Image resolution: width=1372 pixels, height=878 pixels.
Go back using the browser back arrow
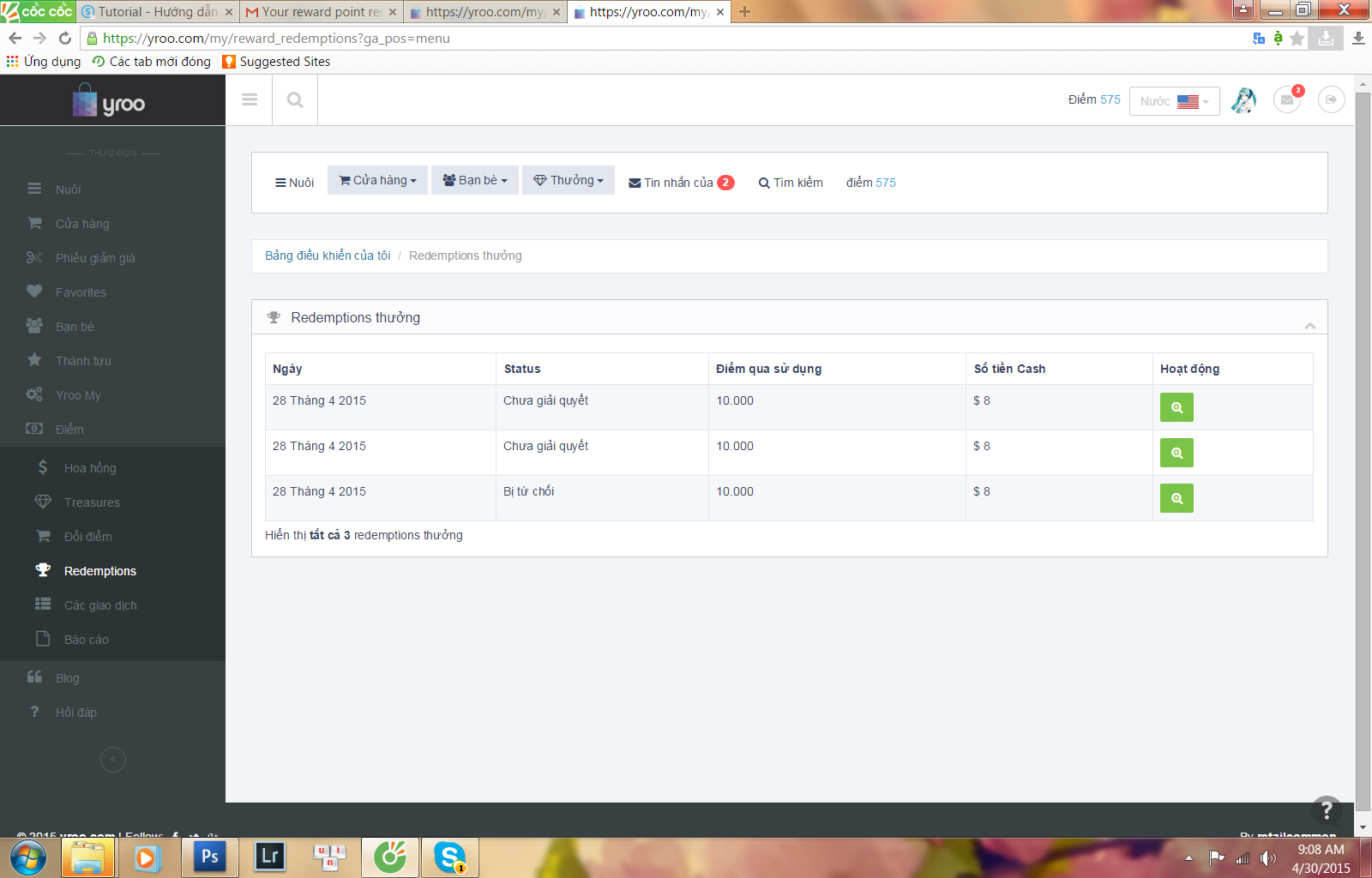15,38
